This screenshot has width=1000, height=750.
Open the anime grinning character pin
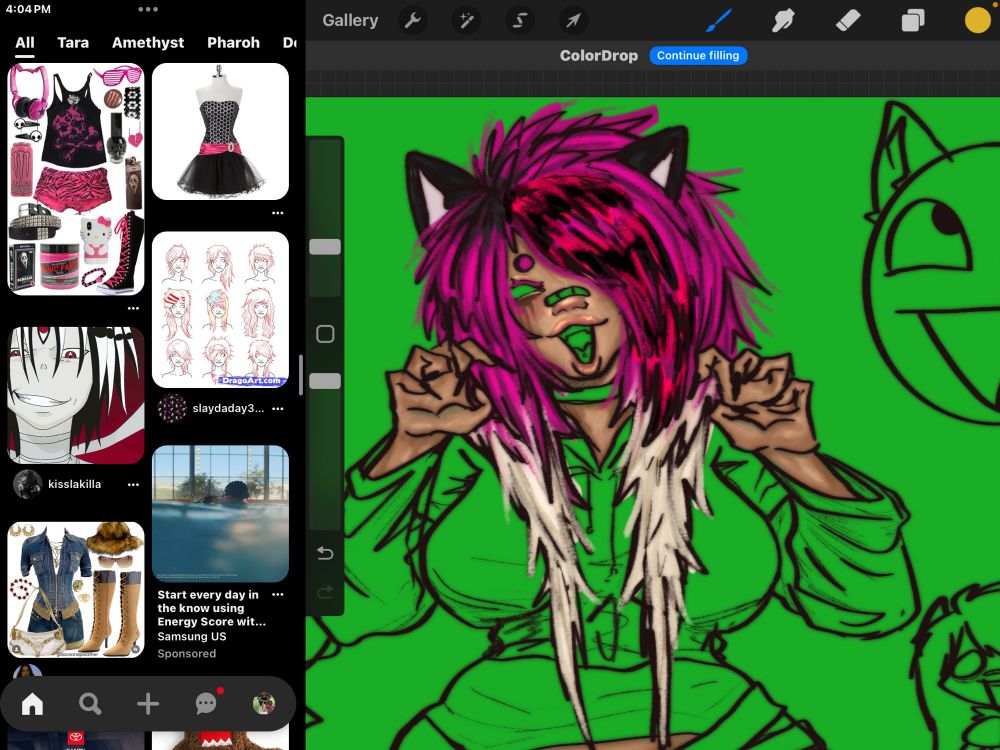pyautogui.click(x=76, y=395)
